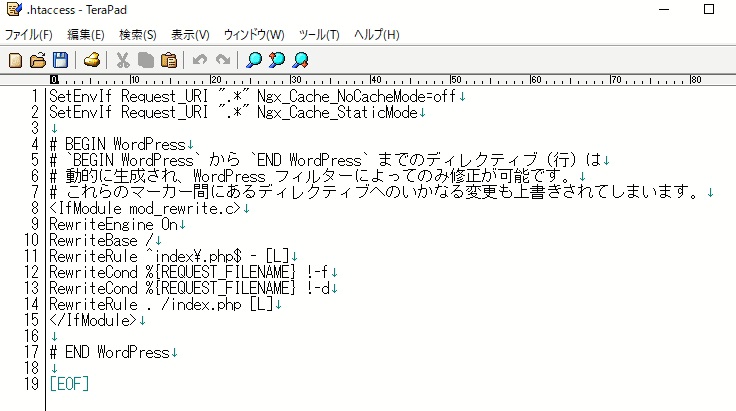
Task: Search downward with the third magnifier icon
Action: (x=300, y=60)
